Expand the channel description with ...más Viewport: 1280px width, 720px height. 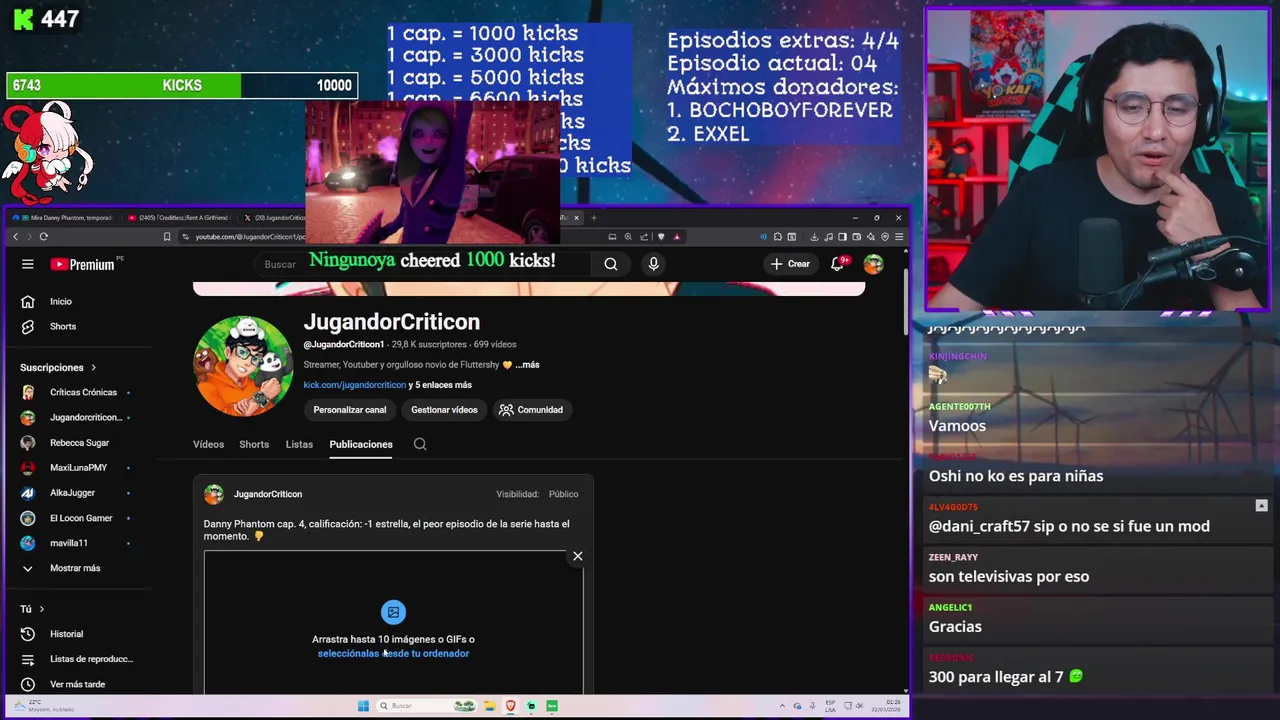tap(527, 365)
